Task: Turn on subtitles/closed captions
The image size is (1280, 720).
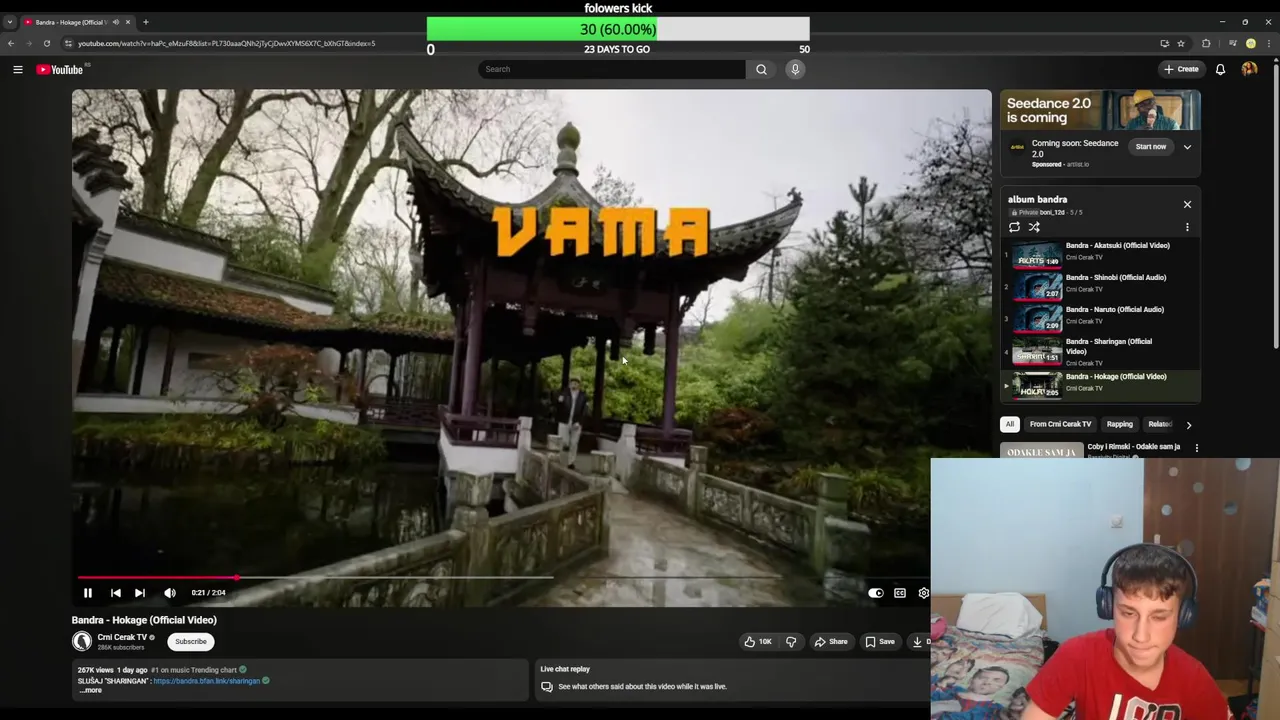Action: pos(900,593)
